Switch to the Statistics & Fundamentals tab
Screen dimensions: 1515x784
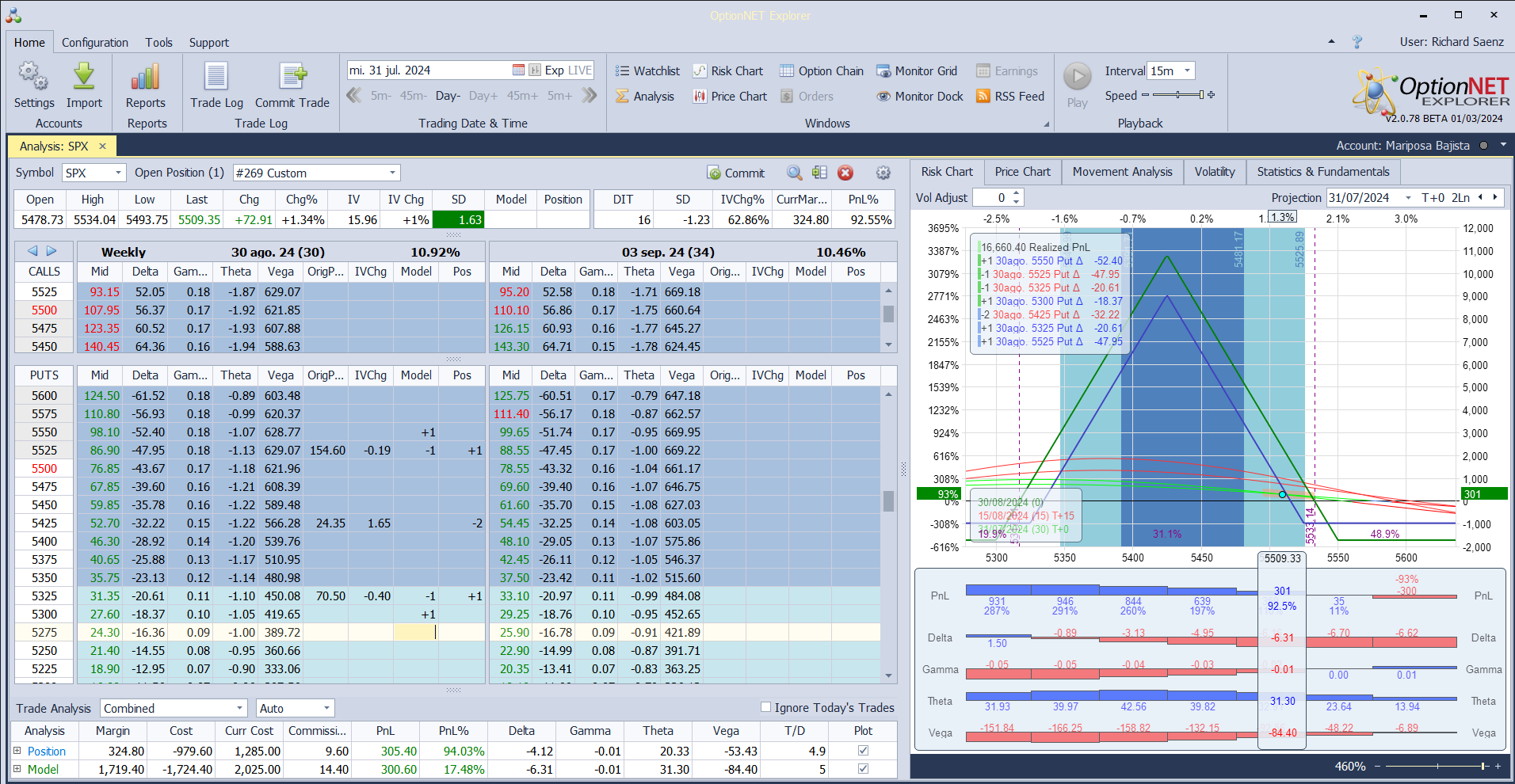coord(1322,172)
